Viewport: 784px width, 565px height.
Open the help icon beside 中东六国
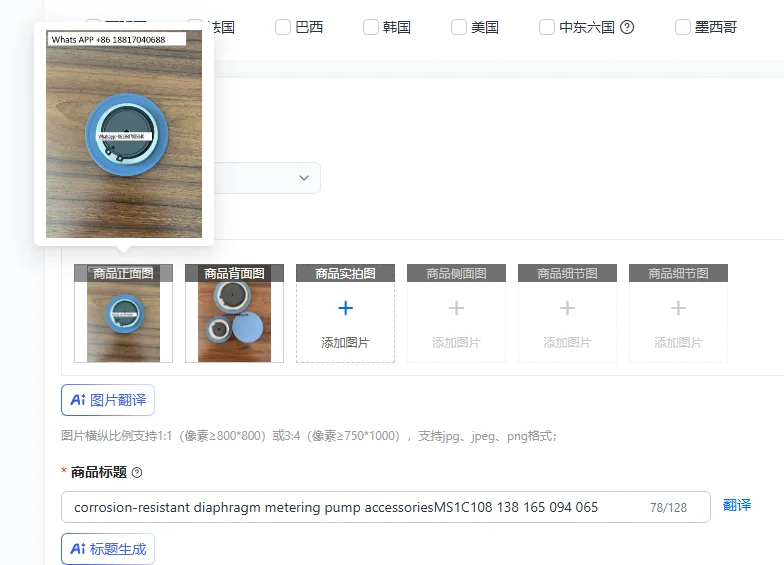coord(627,27)
